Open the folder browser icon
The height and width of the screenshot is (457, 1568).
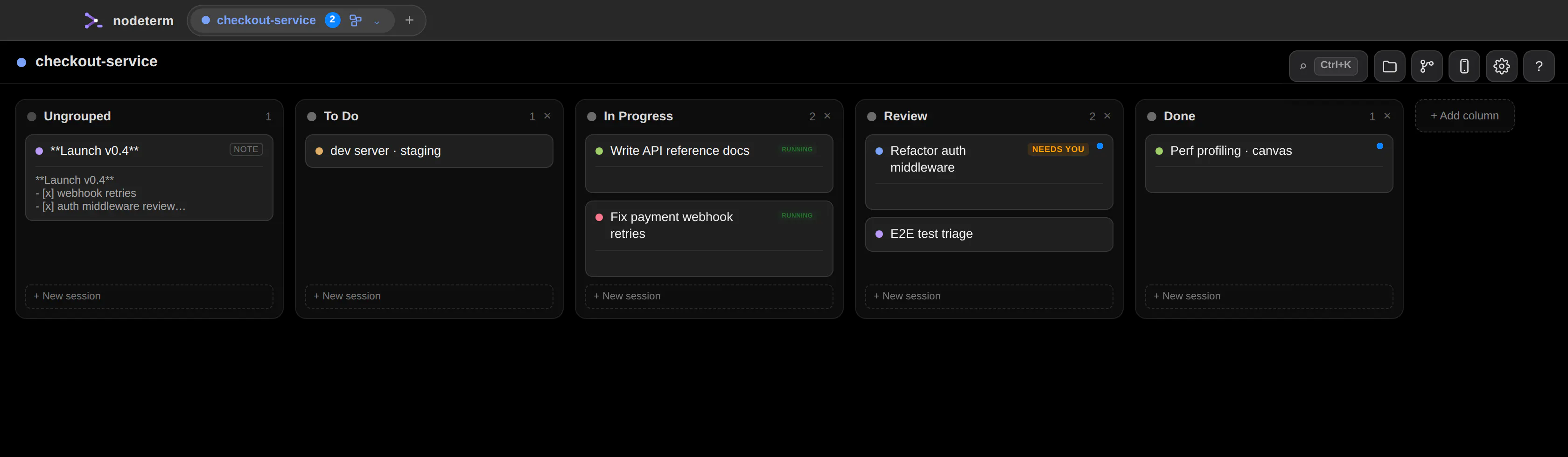[1390, 66]
